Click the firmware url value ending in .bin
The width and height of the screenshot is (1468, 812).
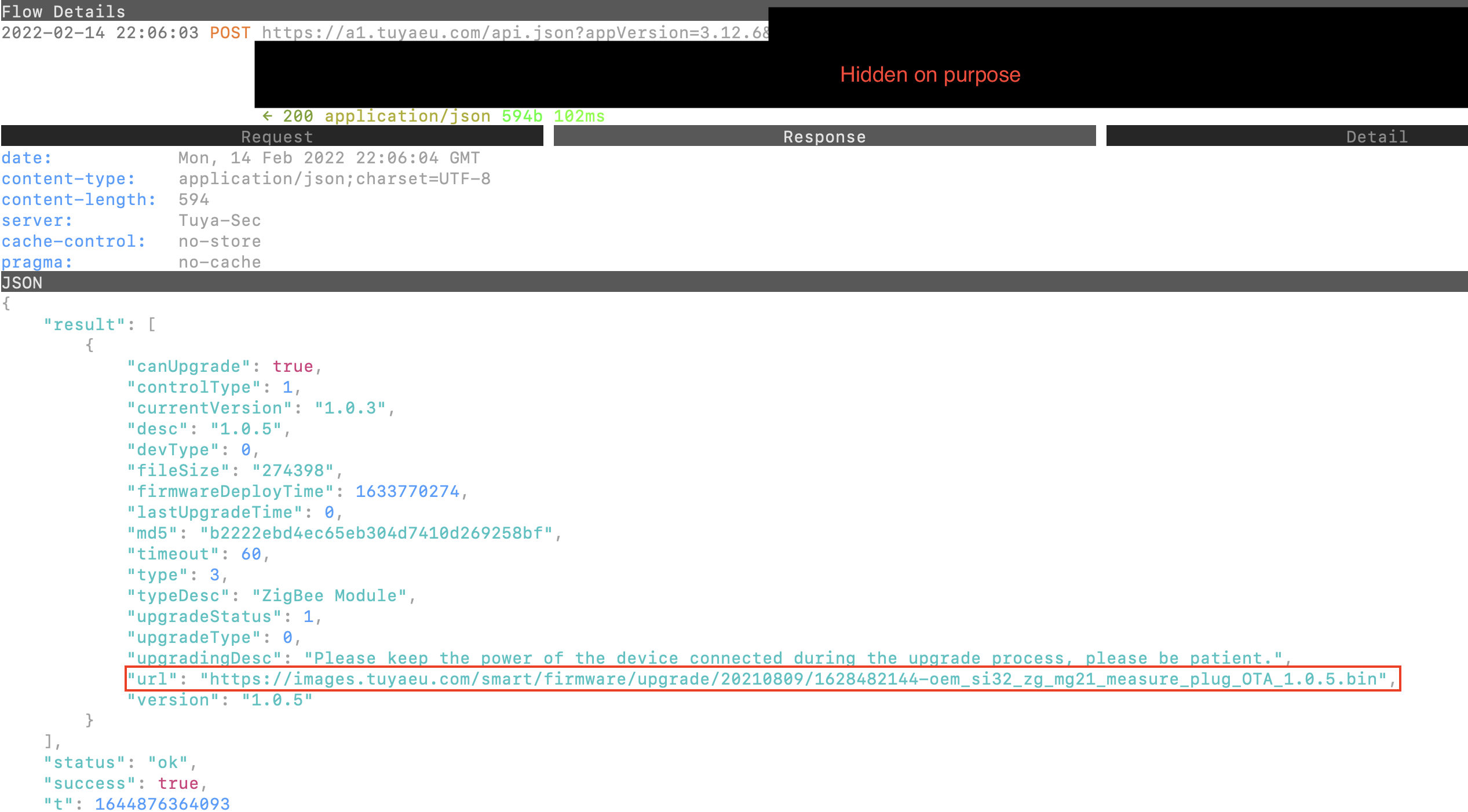click(794, 679)
